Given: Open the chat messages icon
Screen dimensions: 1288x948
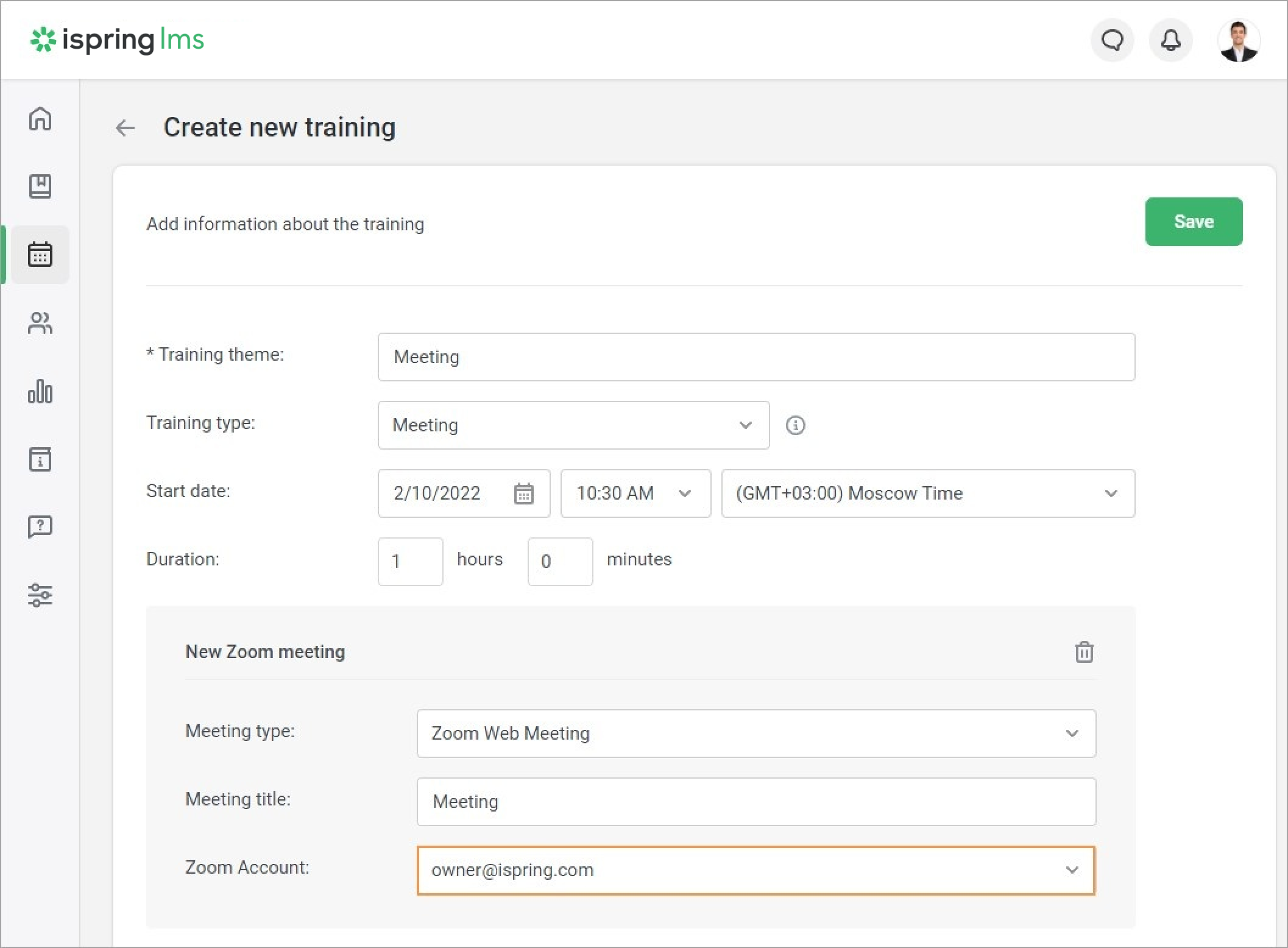Looking at the screenshot, I should pyautogui.click(x=1112, y=41).
